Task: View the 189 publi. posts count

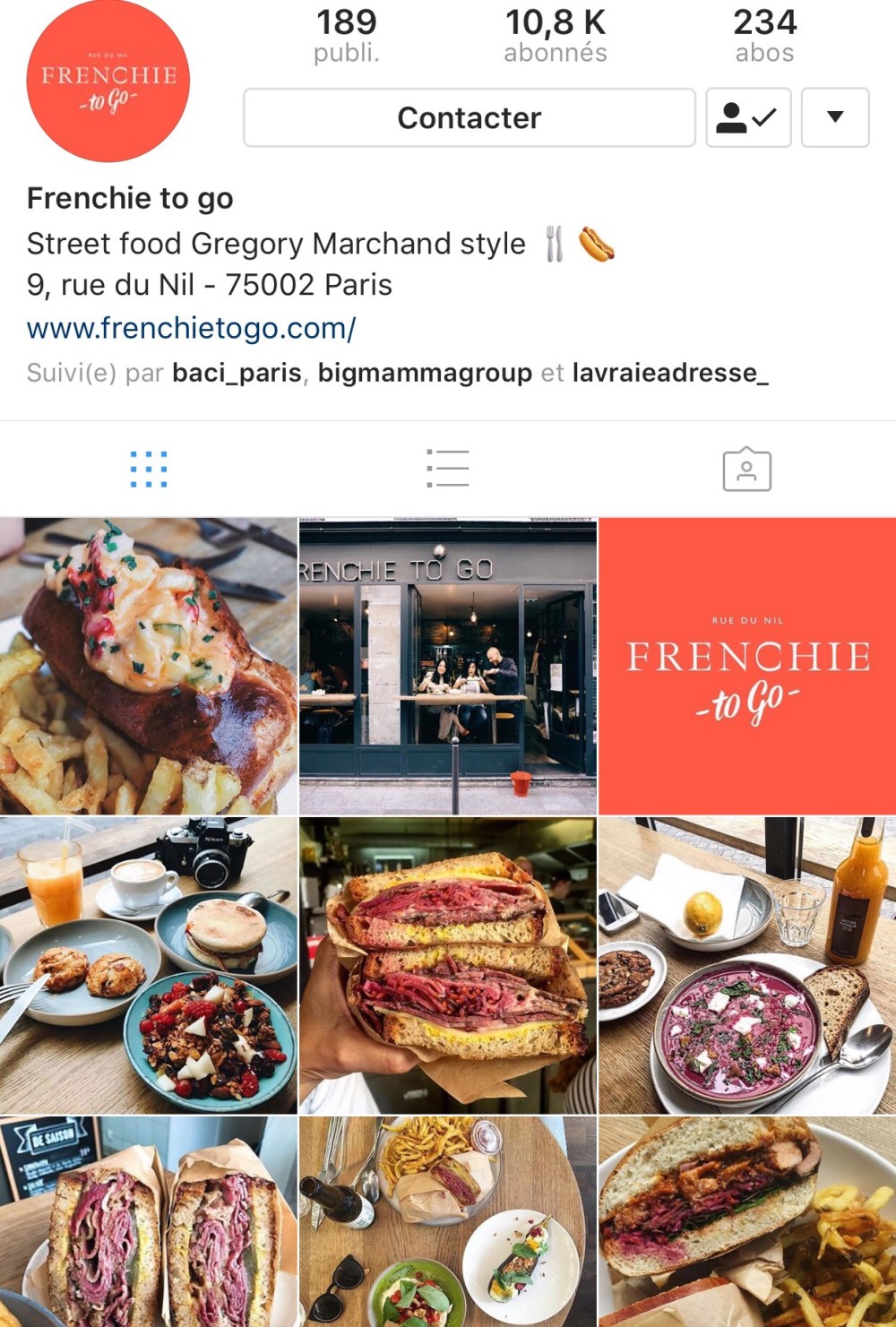Action: click(x=347, y=36)
